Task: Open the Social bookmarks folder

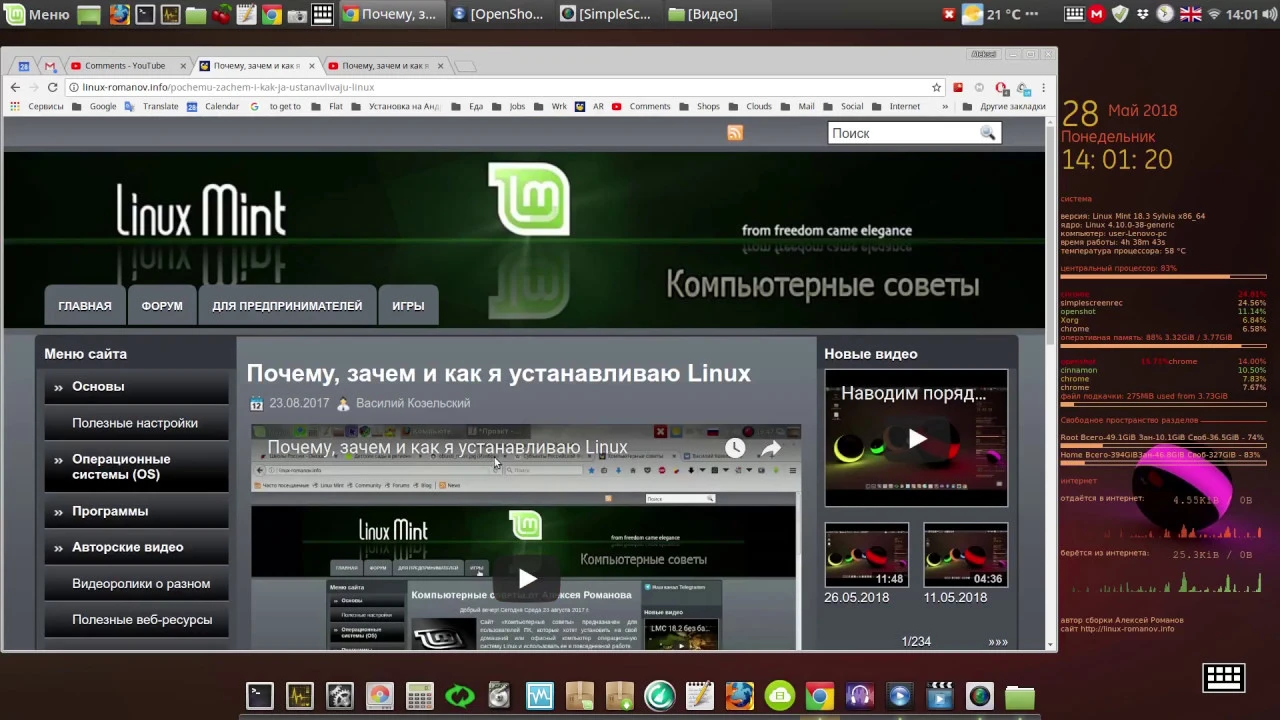Action: (844, 106)
